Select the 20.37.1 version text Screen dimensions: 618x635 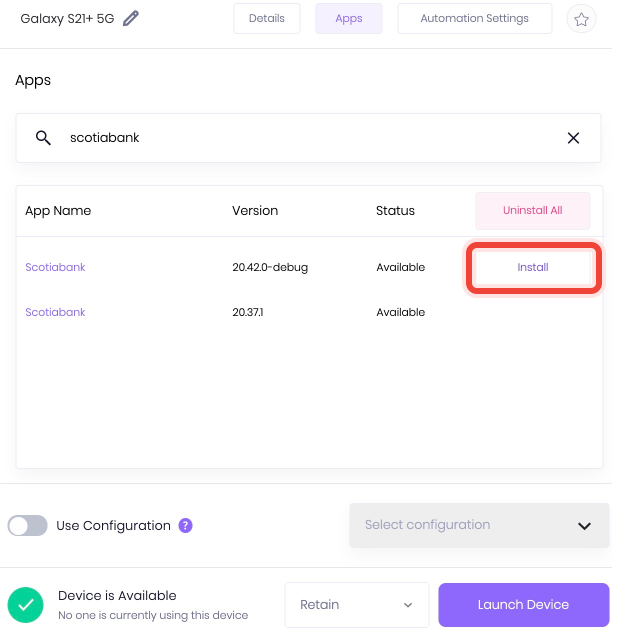click(x=248, y=312)
